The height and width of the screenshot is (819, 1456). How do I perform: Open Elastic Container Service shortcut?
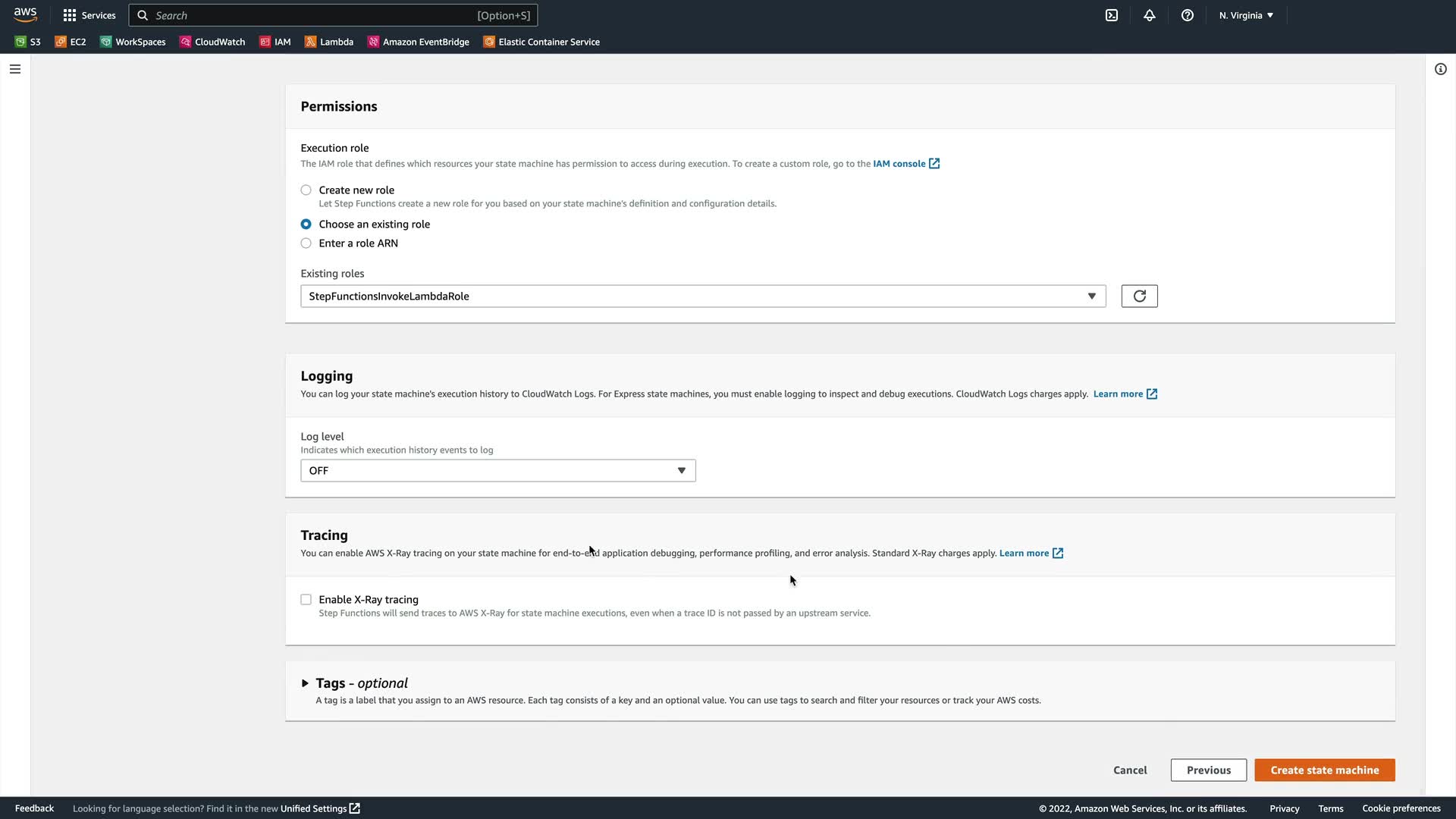(541, 42)
